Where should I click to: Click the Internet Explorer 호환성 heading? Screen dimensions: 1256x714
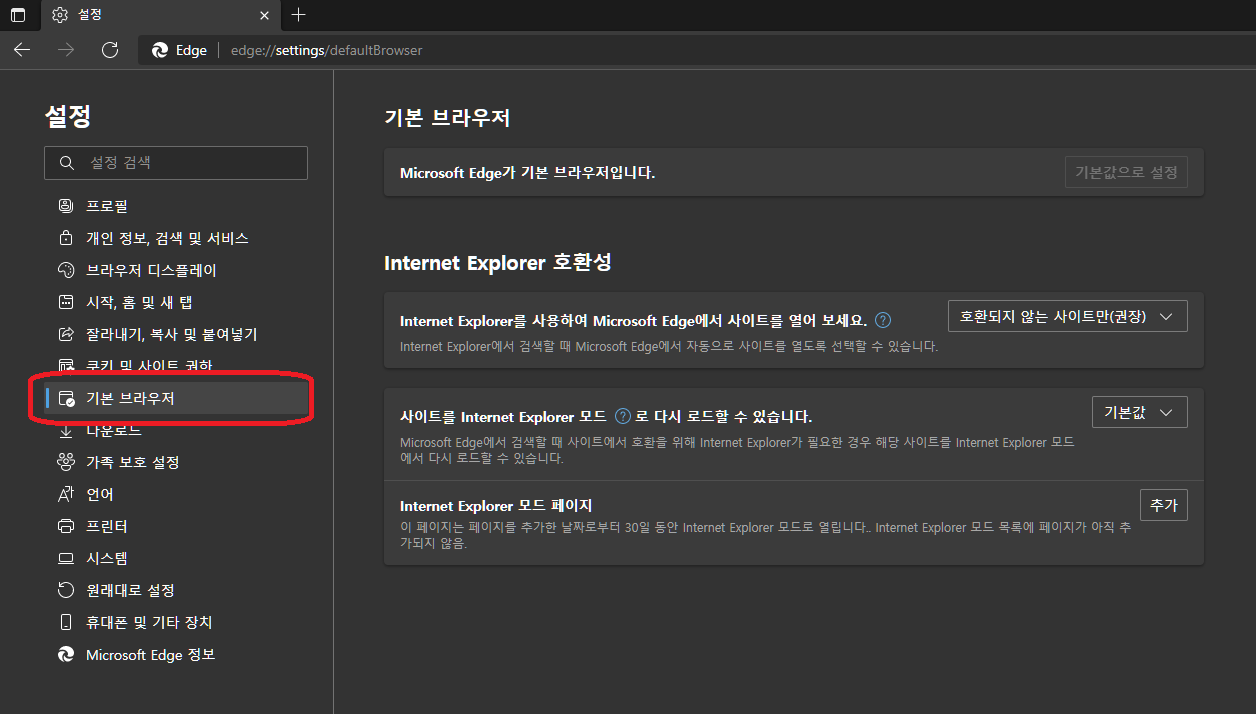point(498,263)
